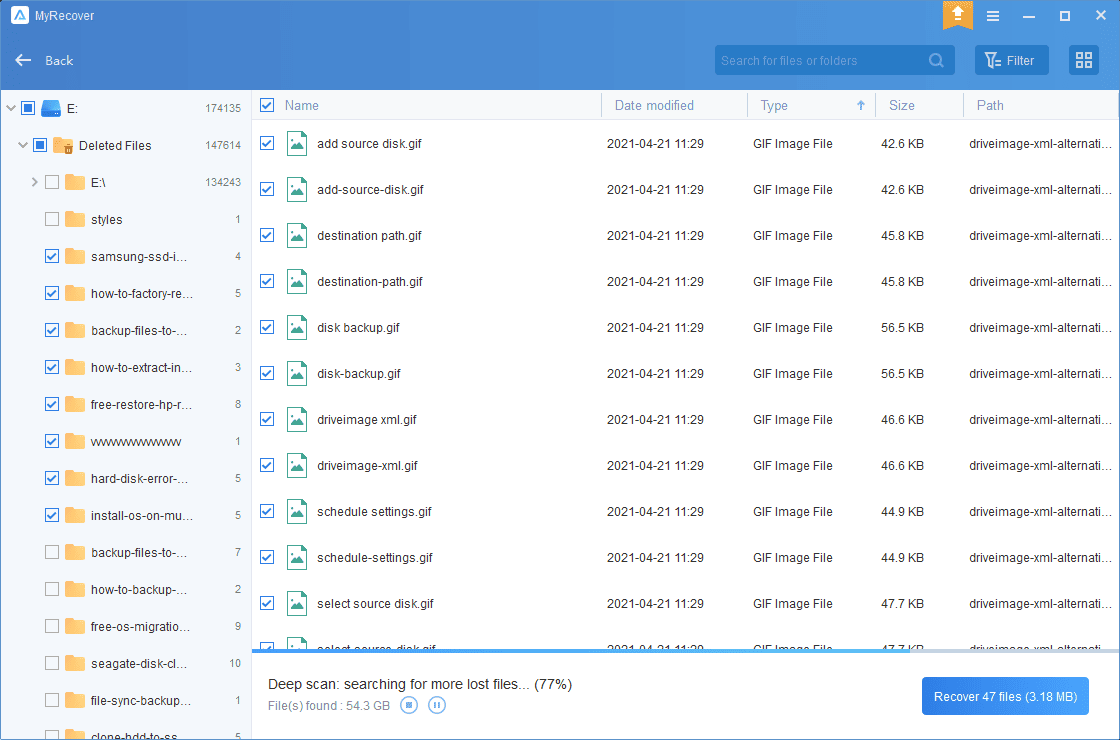Check the styles folder checkbox

coord(51,219)
